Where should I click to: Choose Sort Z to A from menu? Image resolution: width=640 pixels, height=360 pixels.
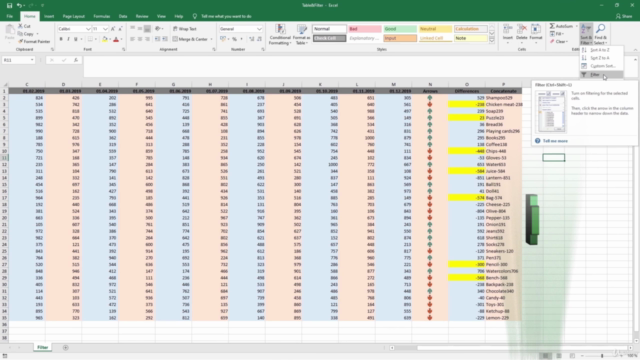coord(600,58)
